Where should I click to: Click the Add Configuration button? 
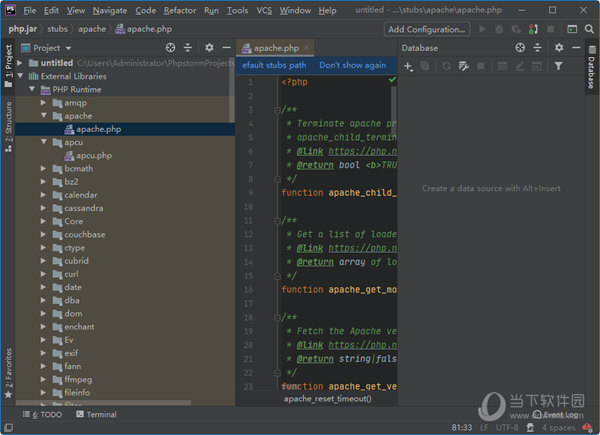pyautogui.click(x=427, y=29)
